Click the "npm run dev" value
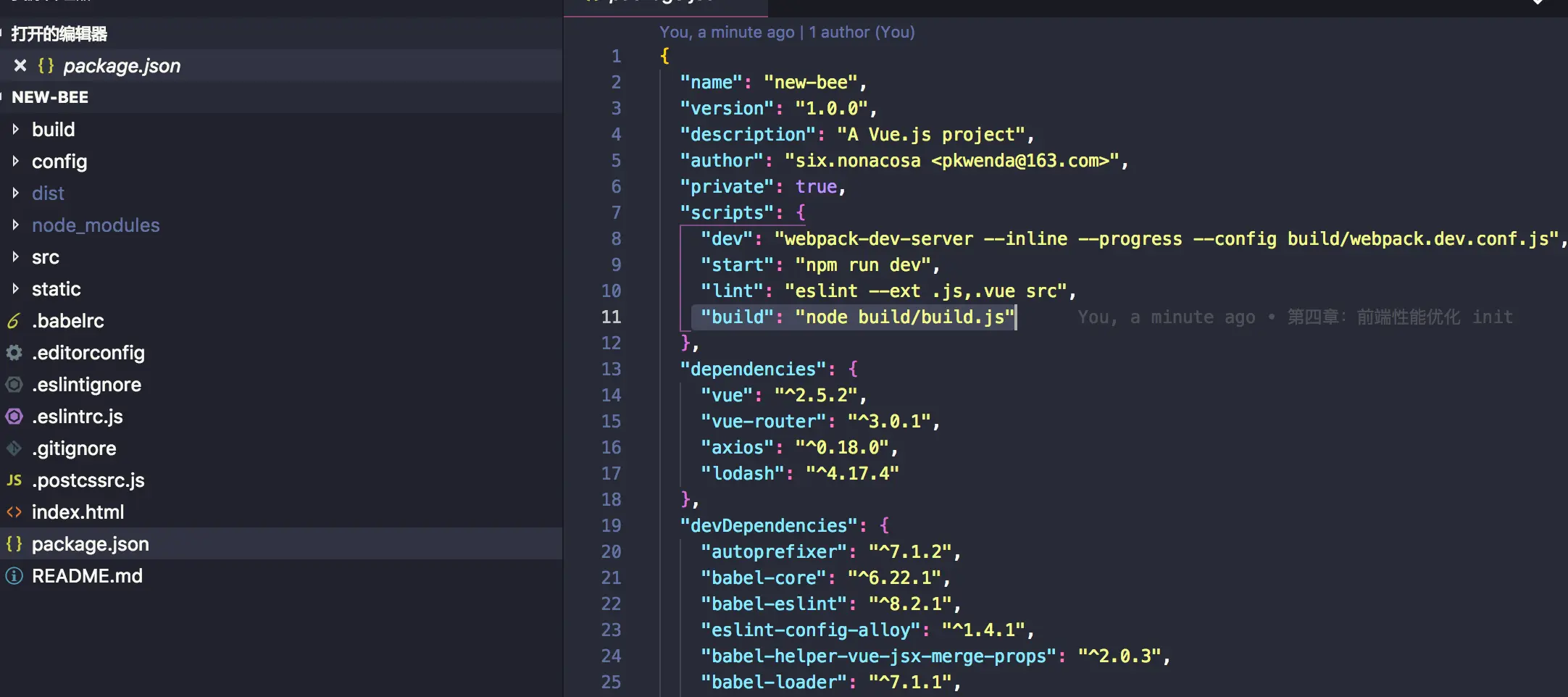The height and width of the screenshot is (697, 1568). point(863,264)
